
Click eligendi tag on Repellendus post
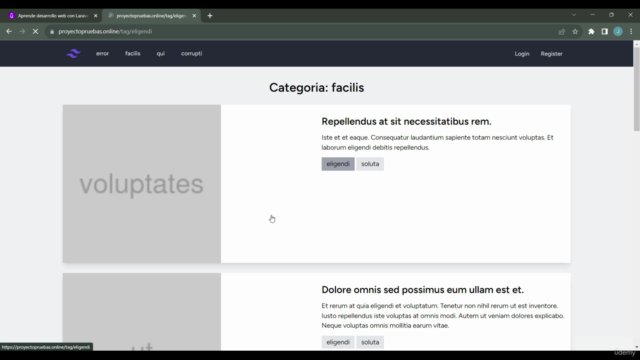[338, 164]
